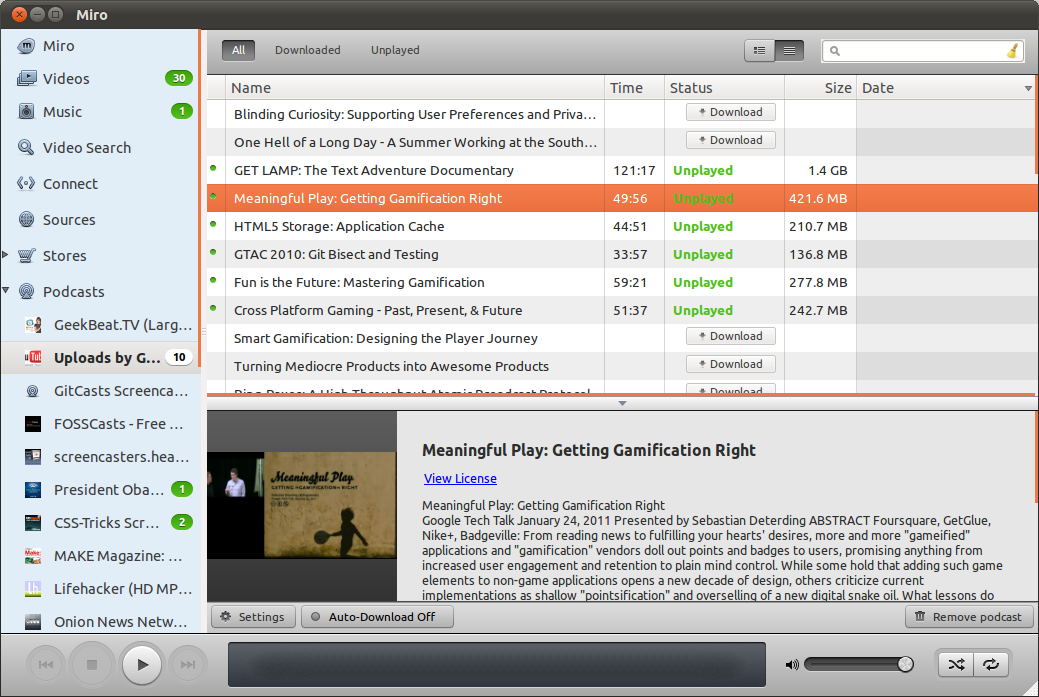Click the stop playback button
Viewport: 1039px width, 697px height.
point(92,665)
